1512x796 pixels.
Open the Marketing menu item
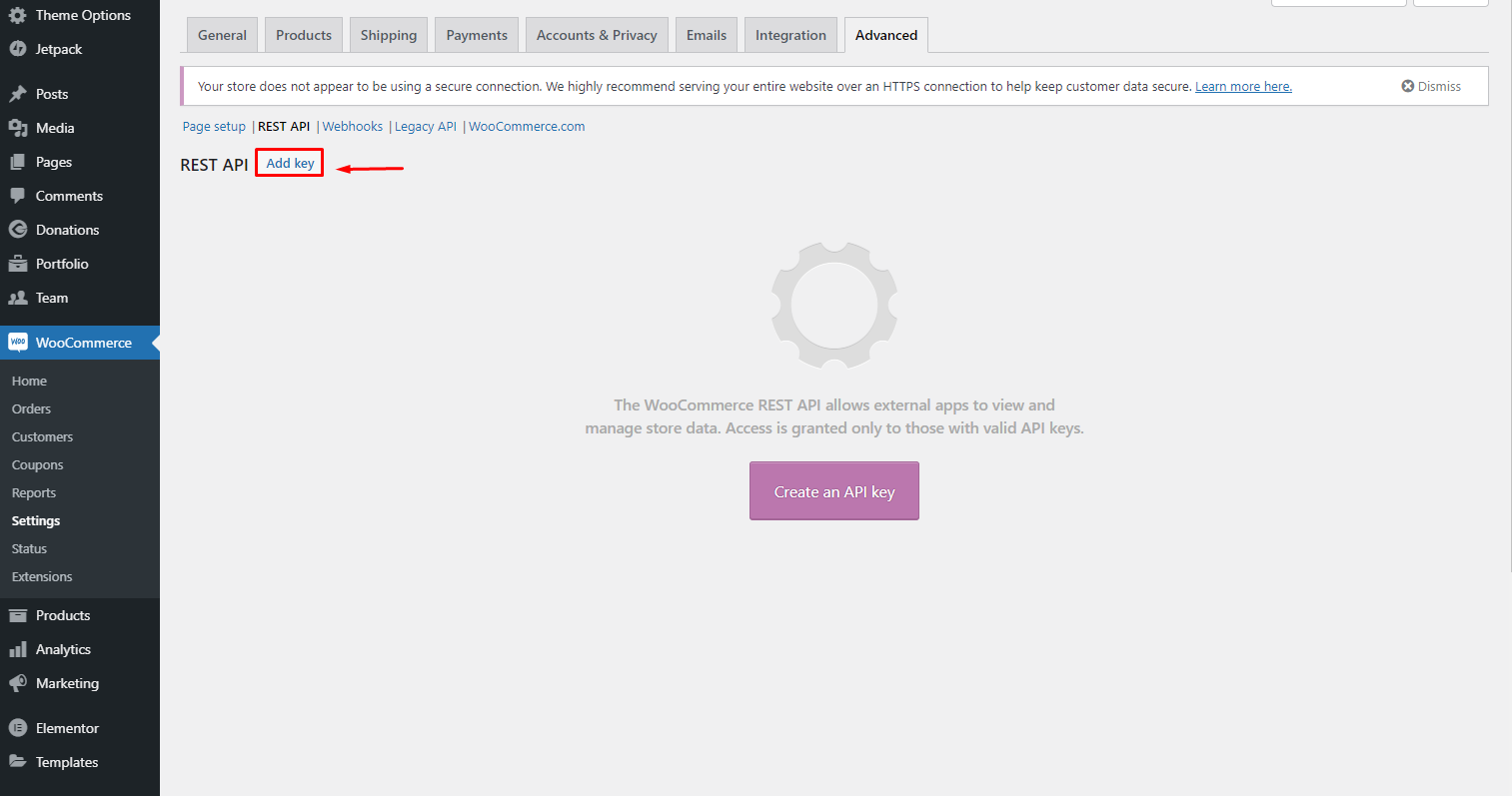click(x=80, y=683)
